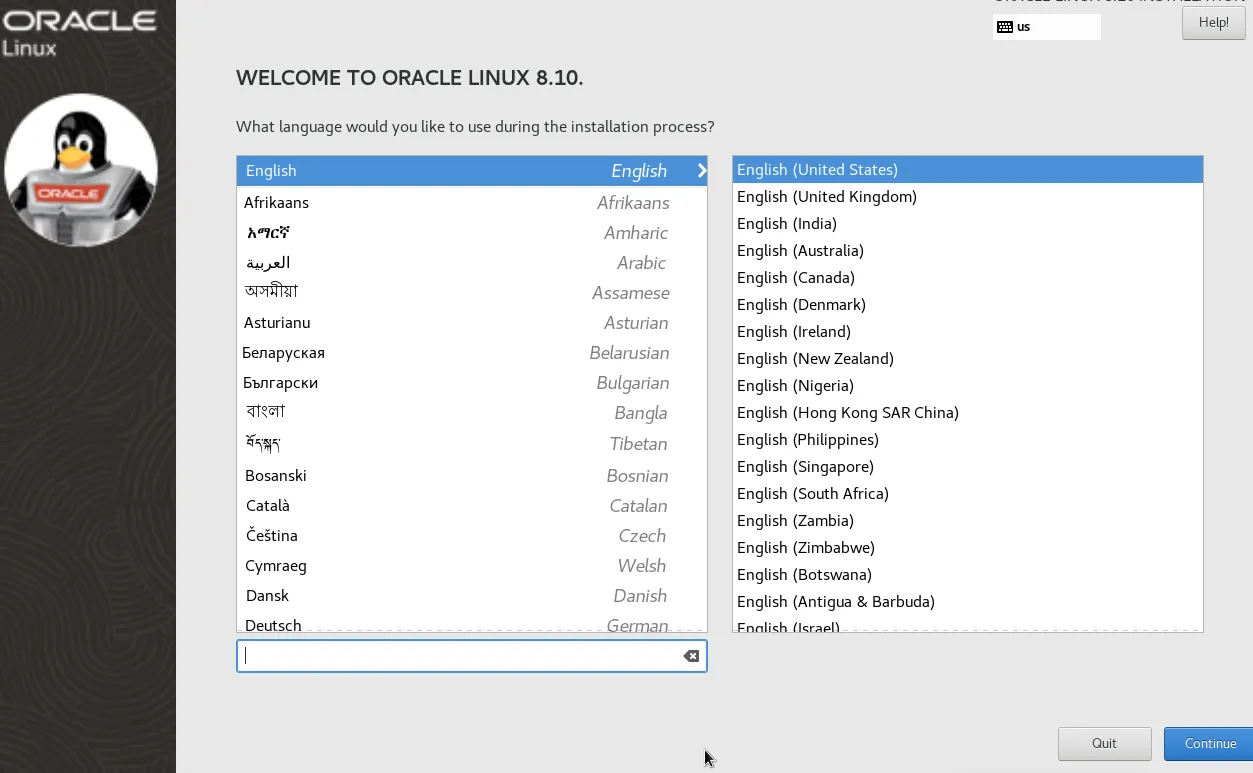Choose English (Antigua & Barbuda) locale
The height and width of the screenshot is (773, 1253).
coord(967,602)
